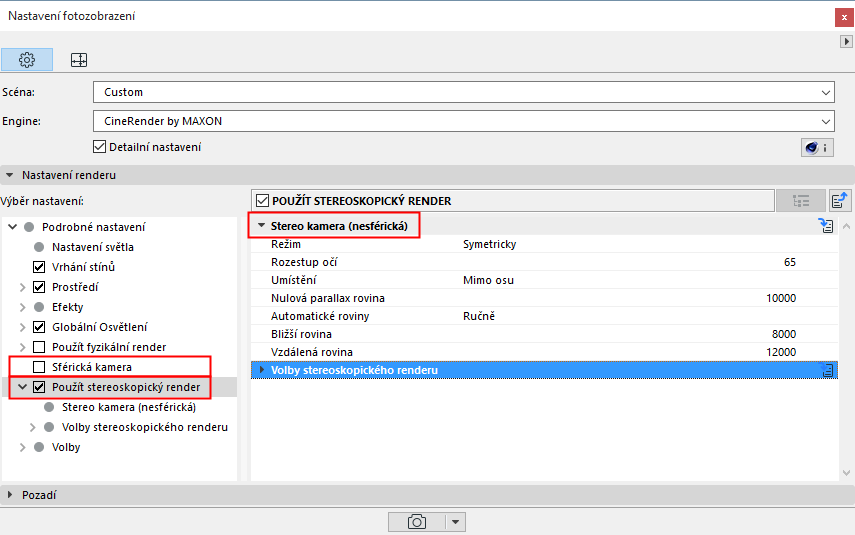The width and height of the screenshot is (855, 535).
Task: Collapse the Nastavení renderu section
Action: point(9,175)
